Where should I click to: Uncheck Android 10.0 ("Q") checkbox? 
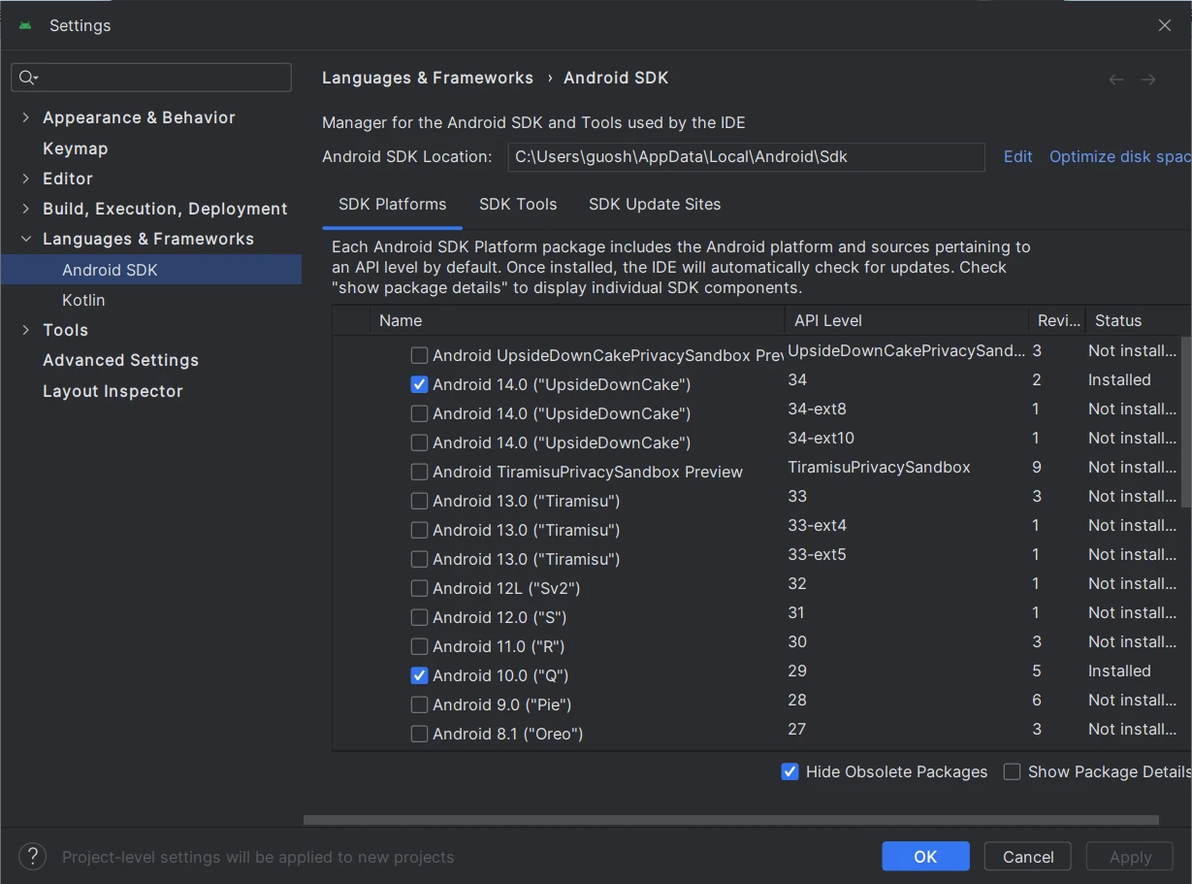click(x=420, y=676)
